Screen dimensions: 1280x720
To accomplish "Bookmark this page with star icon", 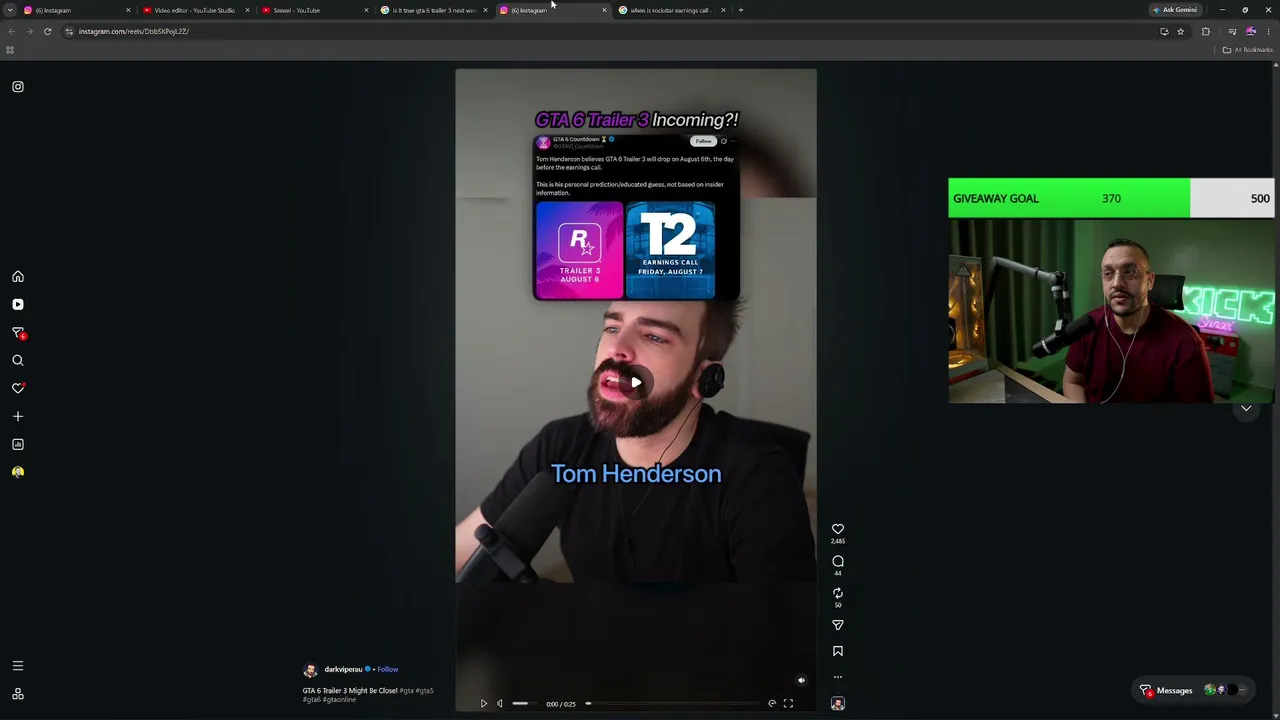I will 1181,31.
